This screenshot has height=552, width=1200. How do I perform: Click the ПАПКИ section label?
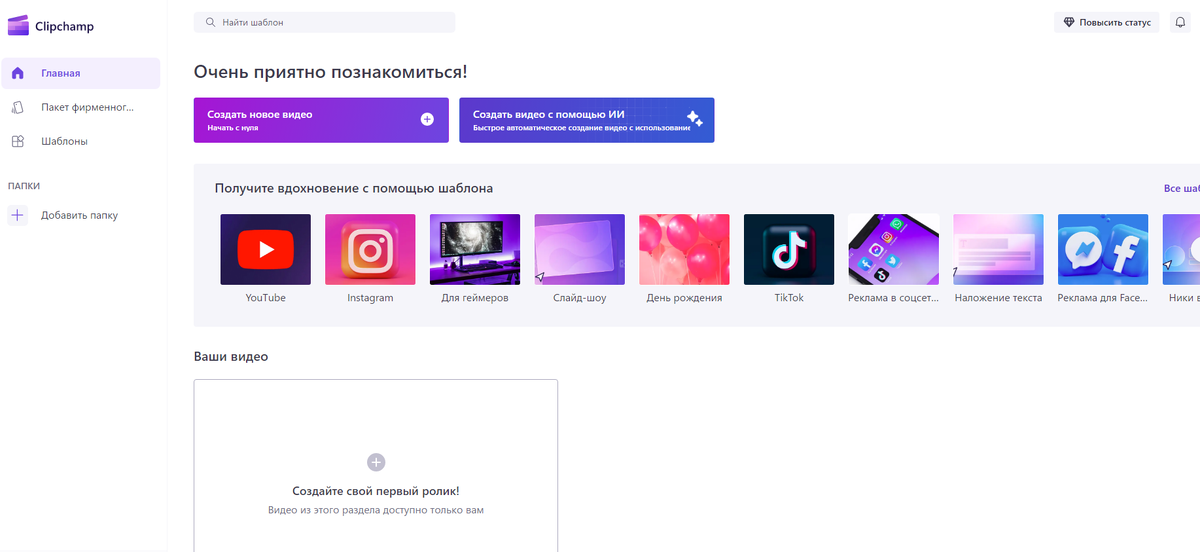tap(24, 186)
